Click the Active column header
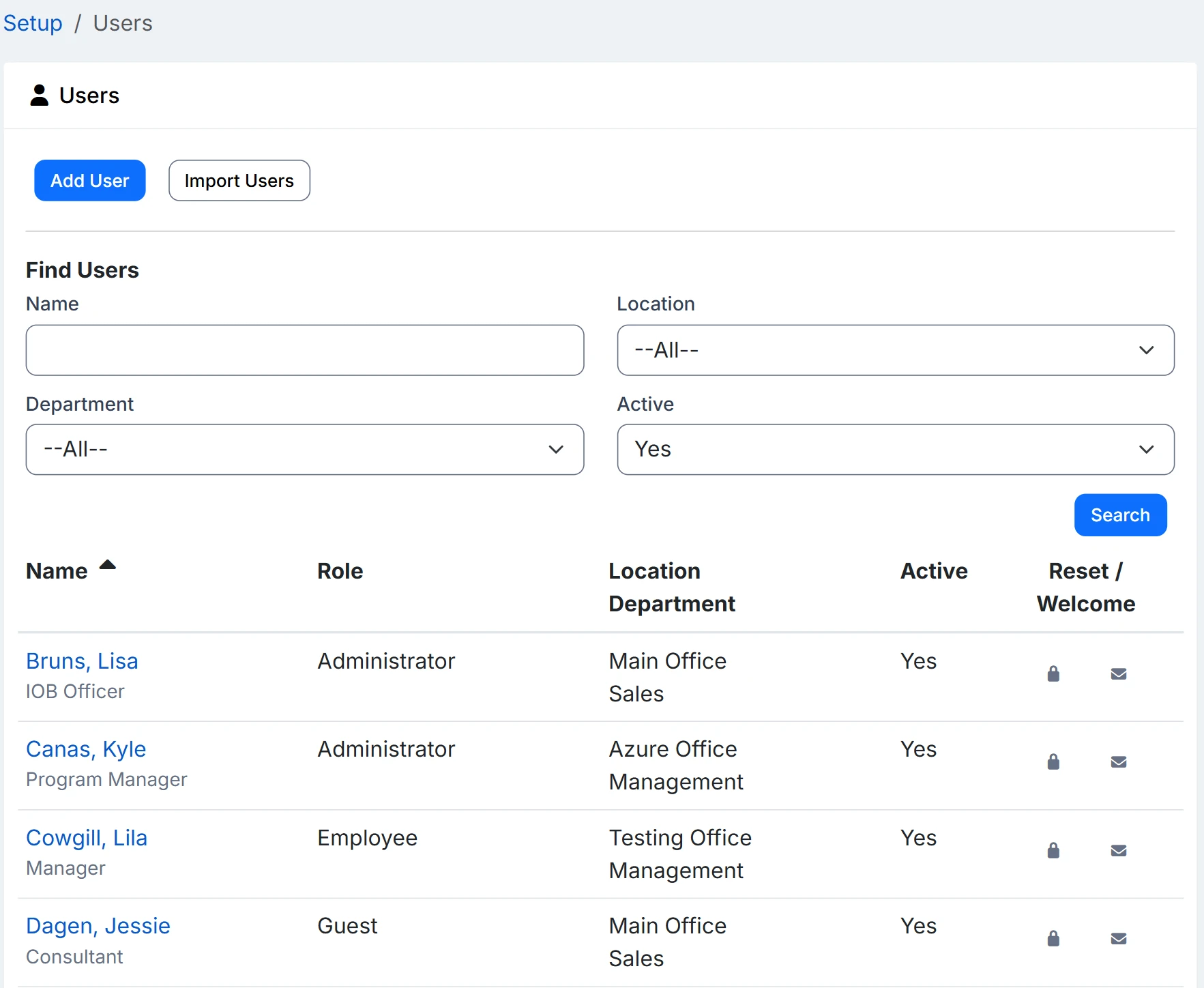 coord(934,571)
